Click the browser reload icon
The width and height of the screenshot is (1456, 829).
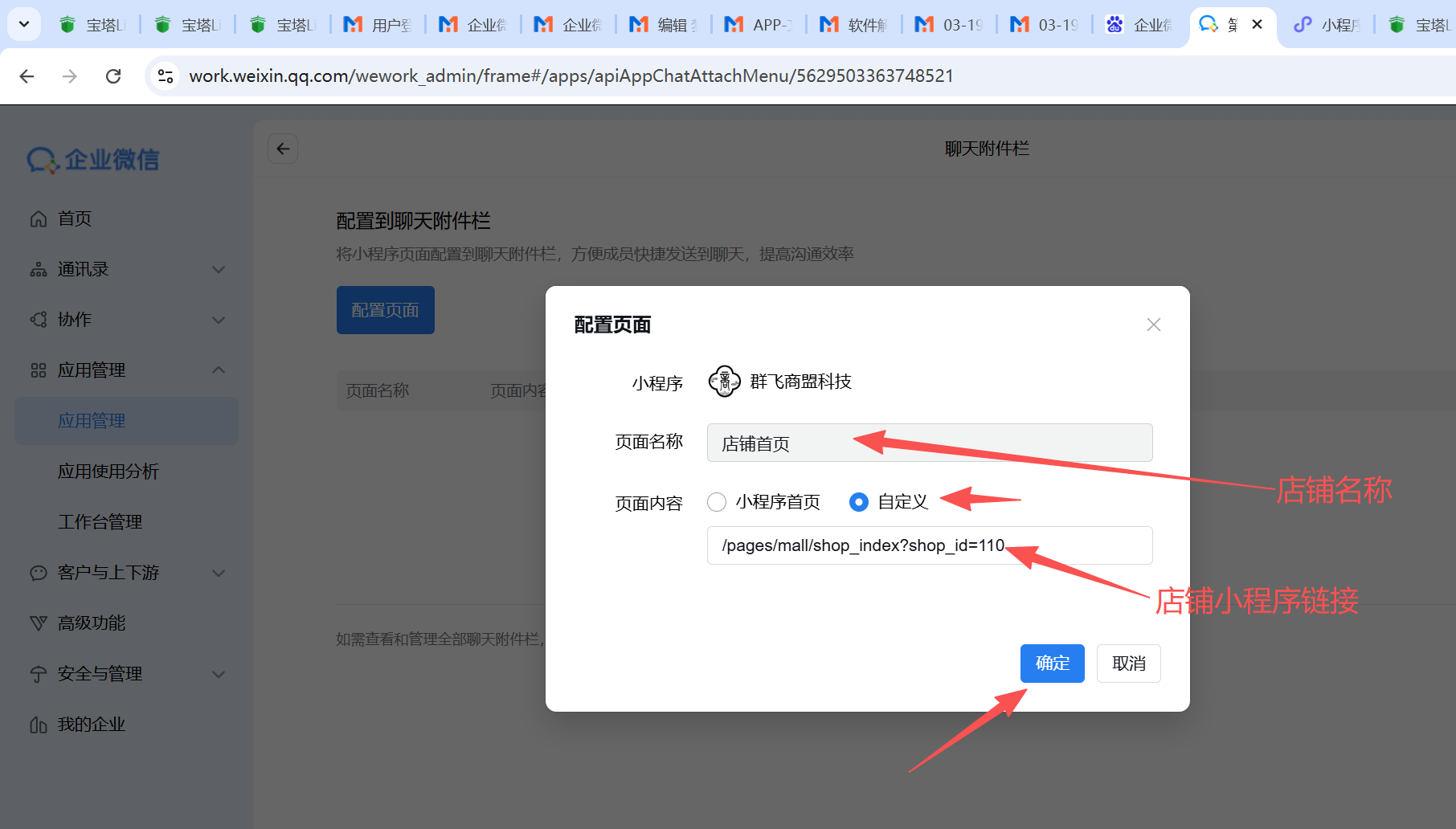tap(113, 76)
